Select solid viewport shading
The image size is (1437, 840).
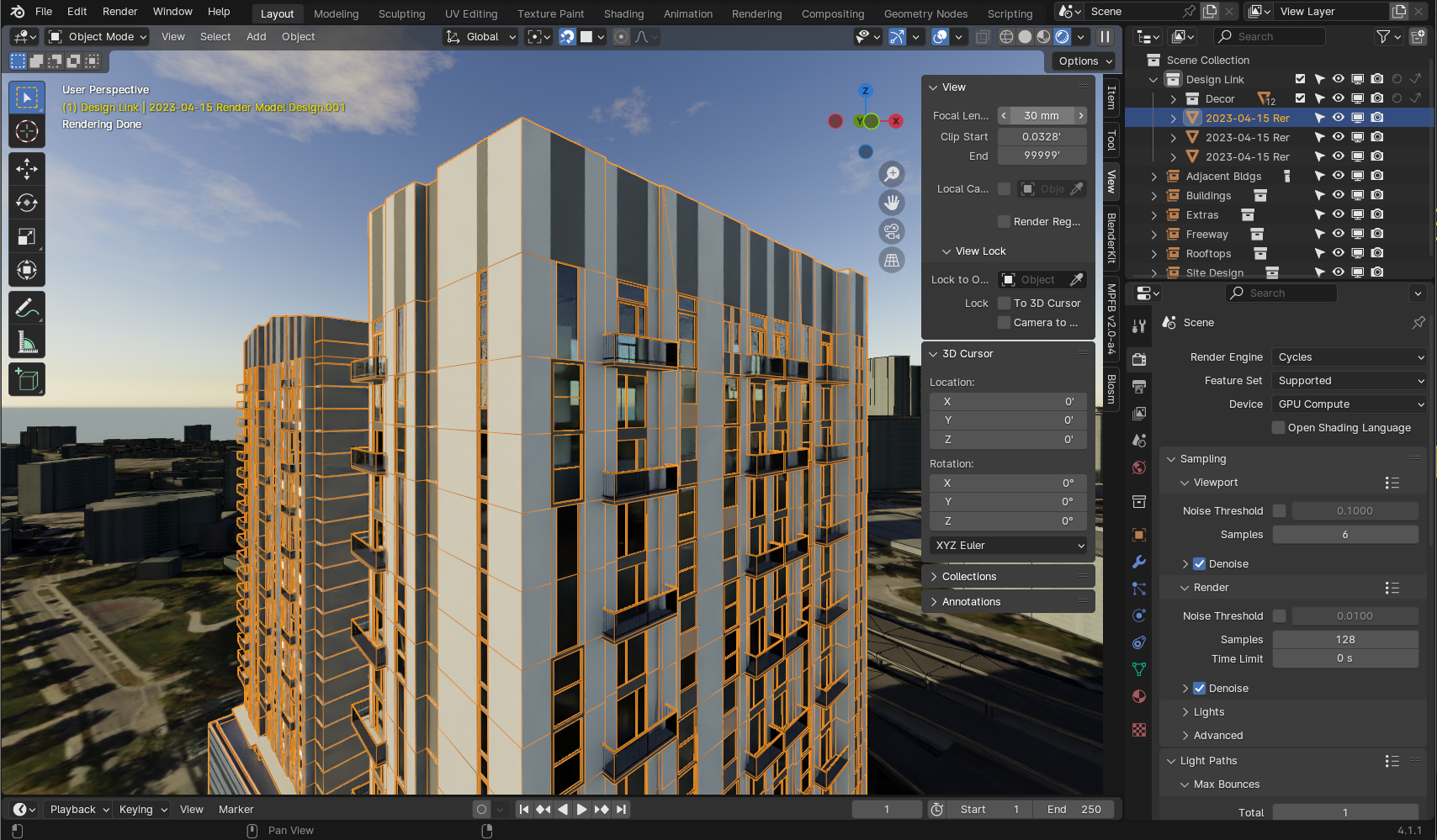tap(1025, 37)
